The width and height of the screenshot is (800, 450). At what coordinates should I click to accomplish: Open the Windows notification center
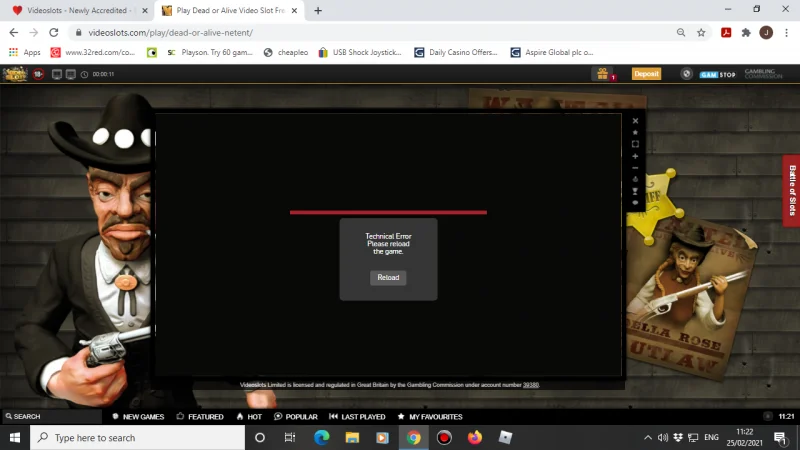[x=780, y=438]
